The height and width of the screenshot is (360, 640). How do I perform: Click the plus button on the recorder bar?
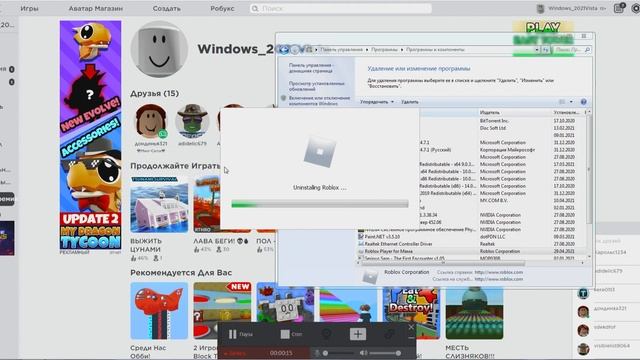pos(358,334)
